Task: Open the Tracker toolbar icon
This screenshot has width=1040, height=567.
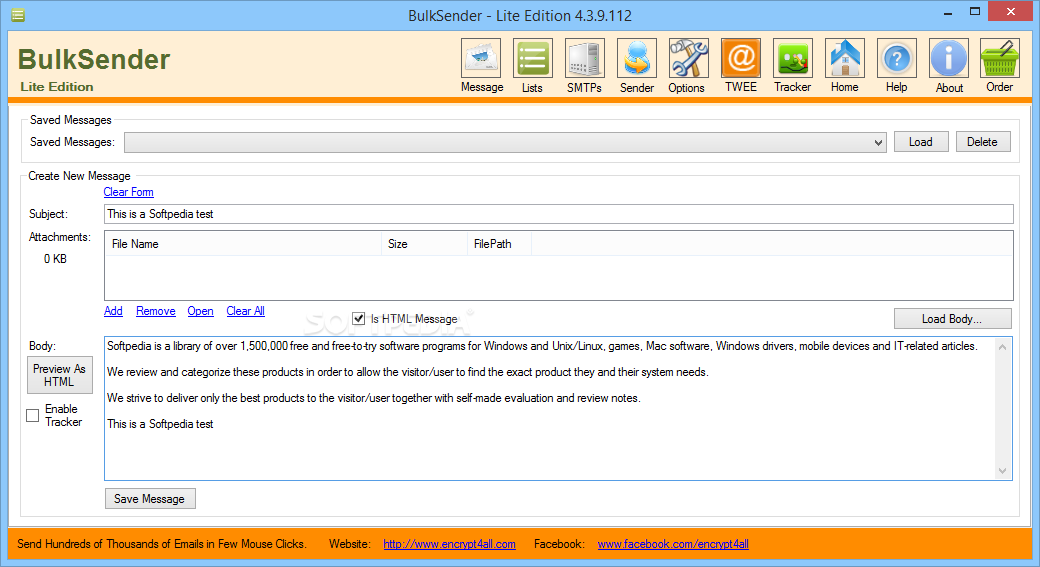Action: 793,58
